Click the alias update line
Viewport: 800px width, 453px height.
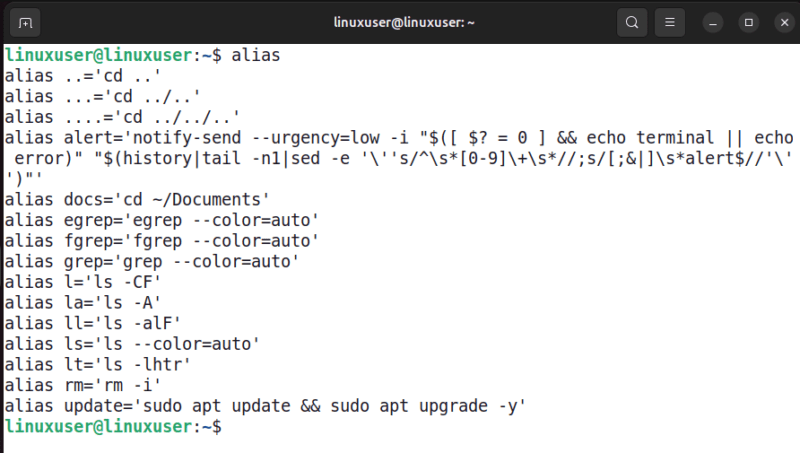265,406
